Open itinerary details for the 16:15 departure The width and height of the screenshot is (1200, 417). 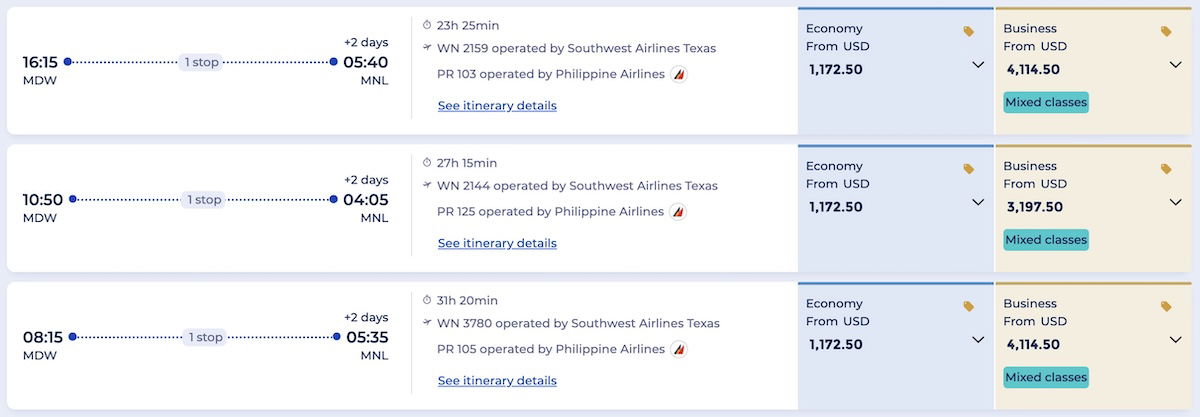pos(497,106)
